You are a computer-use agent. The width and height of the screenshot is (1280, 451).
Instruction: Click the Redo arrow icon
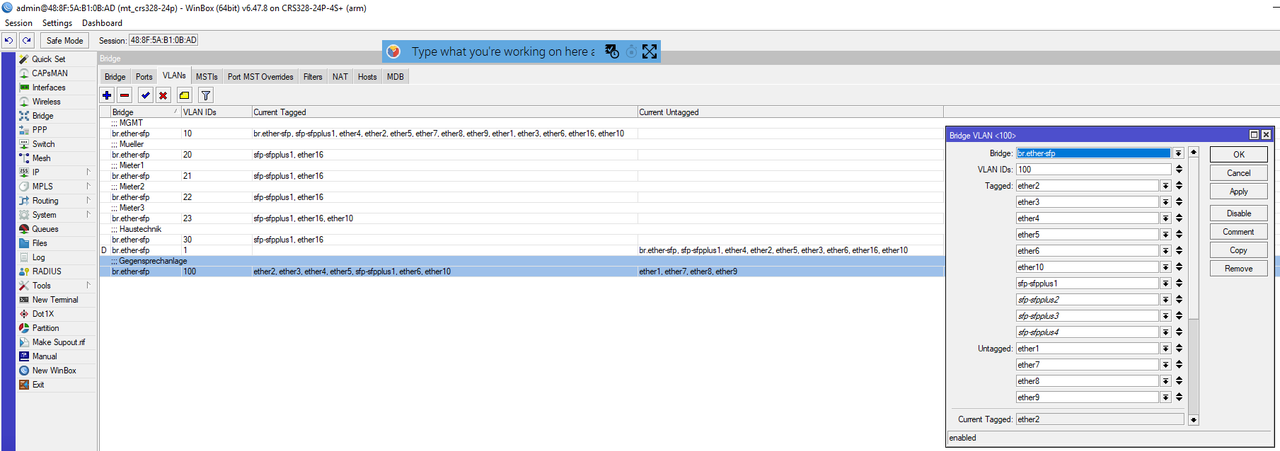(26, 40)
